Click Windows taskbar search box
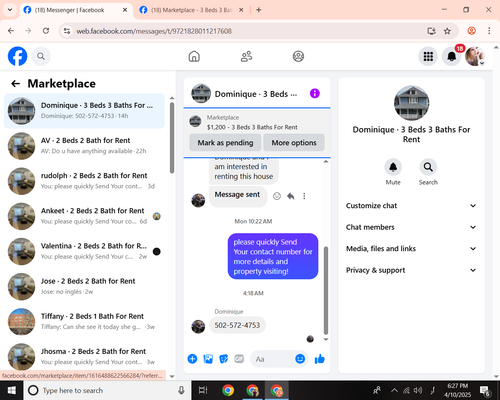This screenshot has height=400, width=500. click(x=106, y=390)
